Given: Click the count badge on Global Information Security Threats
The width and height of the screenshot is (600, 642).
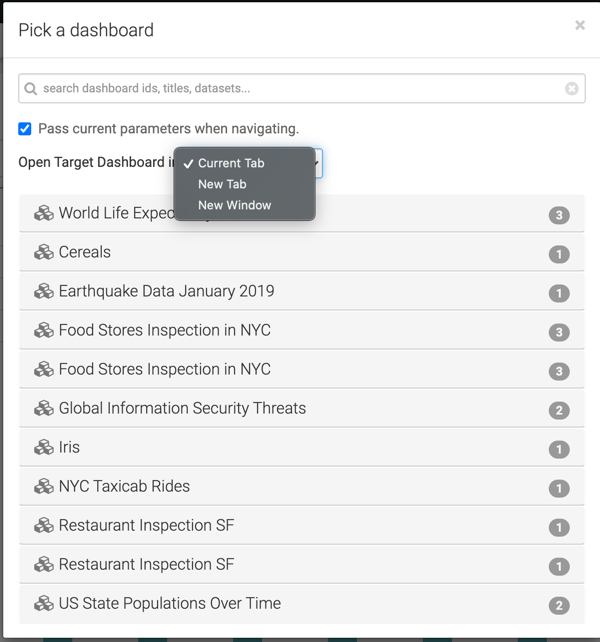Looking at the screenshot, I should [559, 410].
